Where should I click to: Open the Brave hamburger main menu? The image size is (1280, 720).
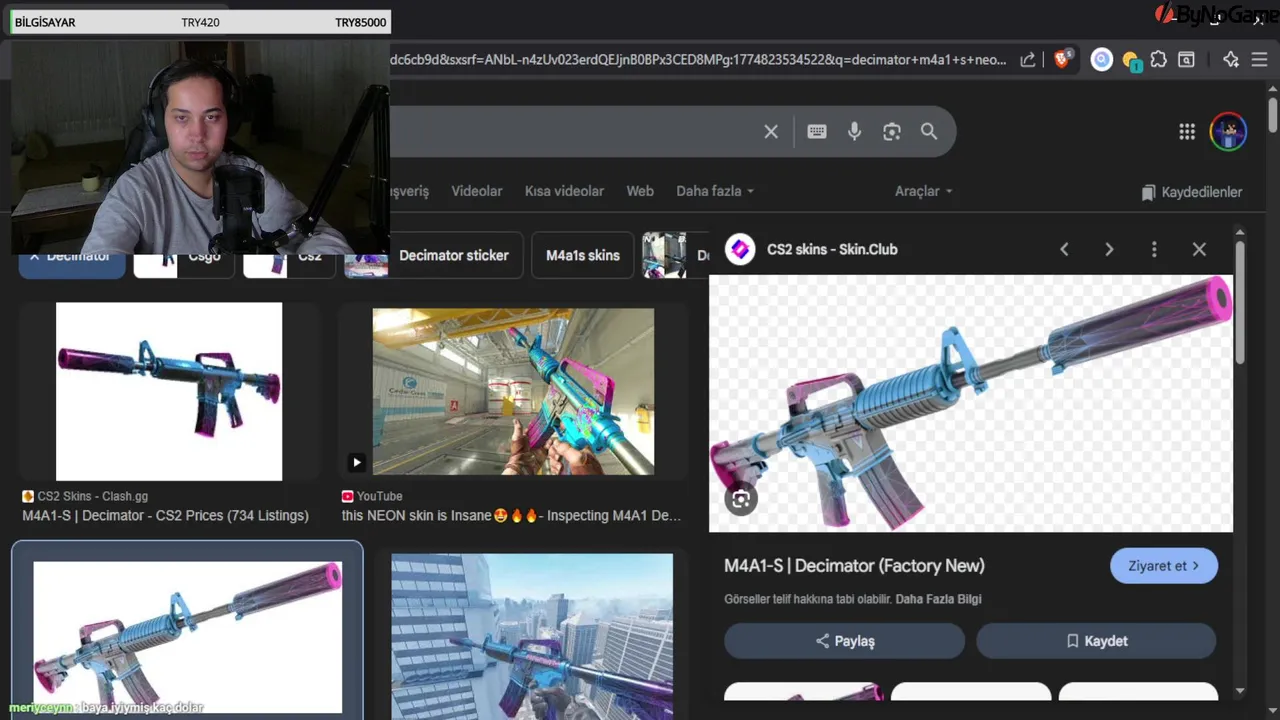pos(1259,60)
